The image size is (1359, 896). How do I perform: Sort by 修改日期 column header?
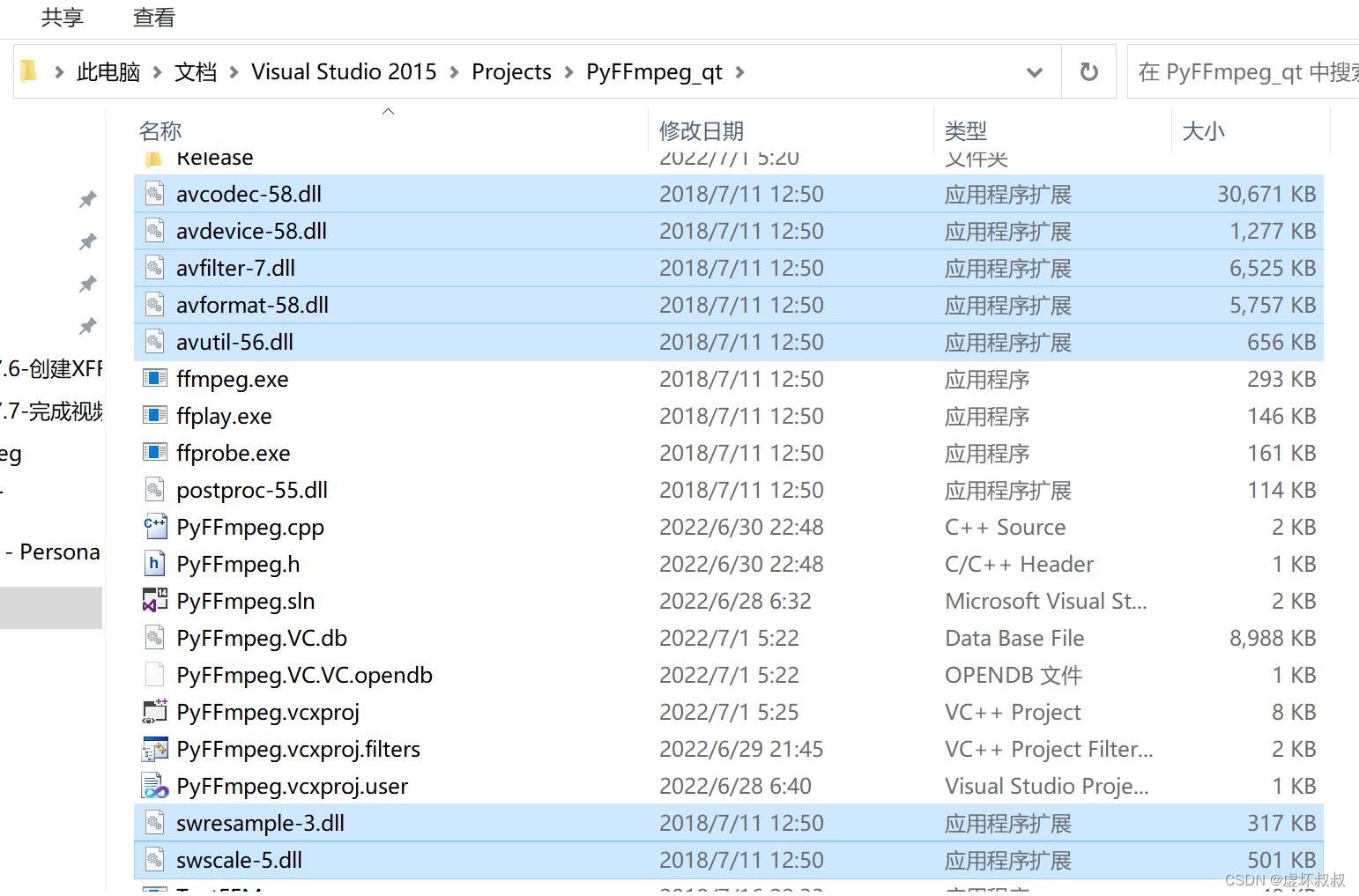click(702, 131)
